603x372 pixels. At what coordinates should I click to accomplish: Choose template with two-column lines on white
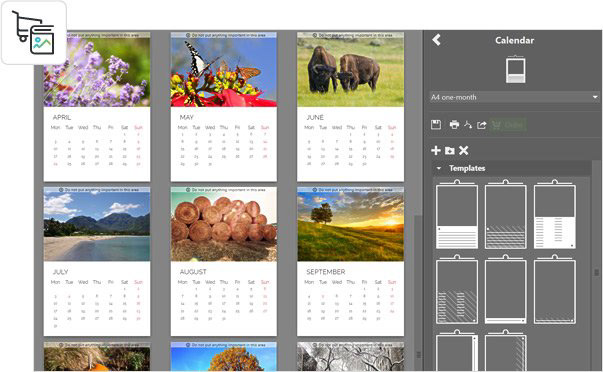(x=555, y=214)
